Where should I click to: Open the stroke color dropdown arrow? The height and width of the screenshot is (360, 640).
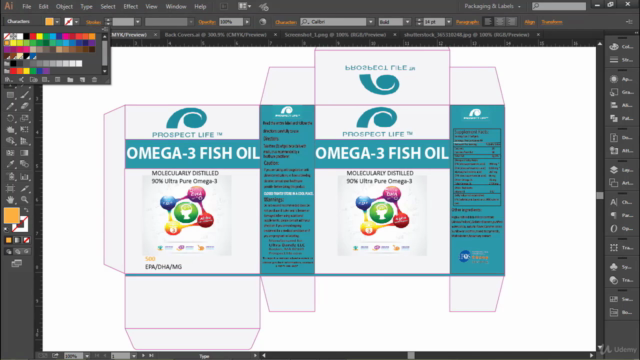pos(76,22)
